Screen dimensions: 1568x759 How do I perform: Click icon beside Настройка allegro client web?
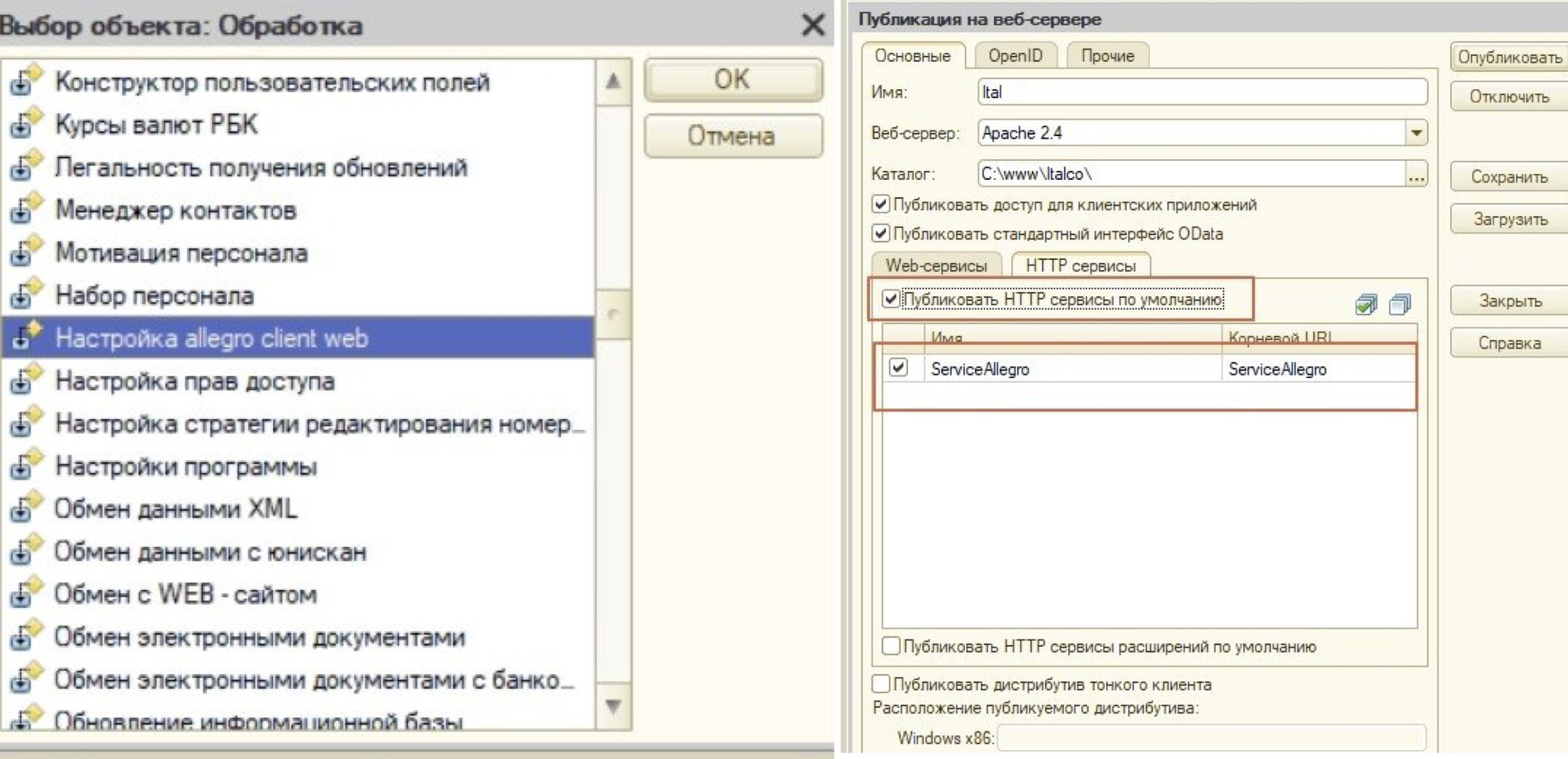tap(26, 337)
